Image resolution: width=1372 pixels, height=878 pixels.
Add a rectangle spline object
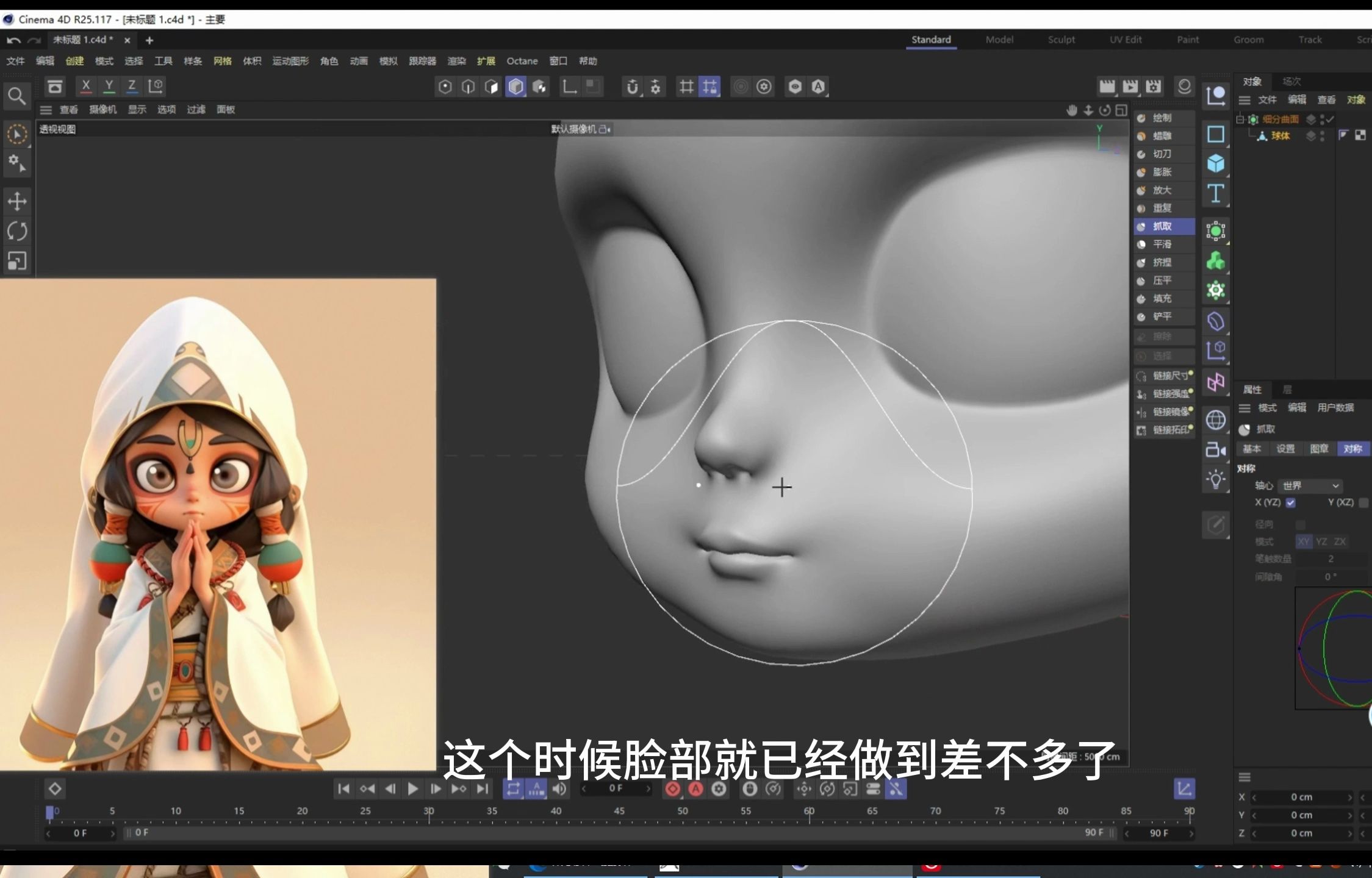pos(1216,134)
